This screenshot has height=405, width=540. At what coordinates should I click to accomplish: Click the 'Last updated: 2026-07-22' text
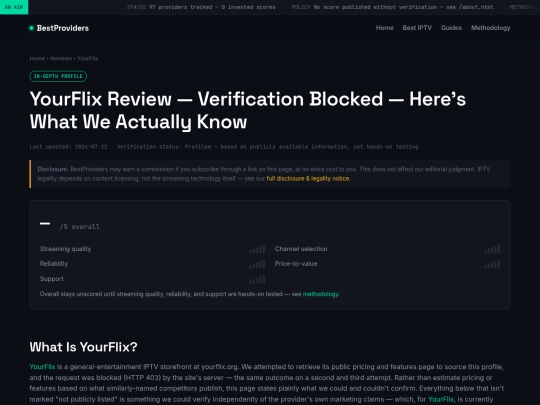[69, 147]
